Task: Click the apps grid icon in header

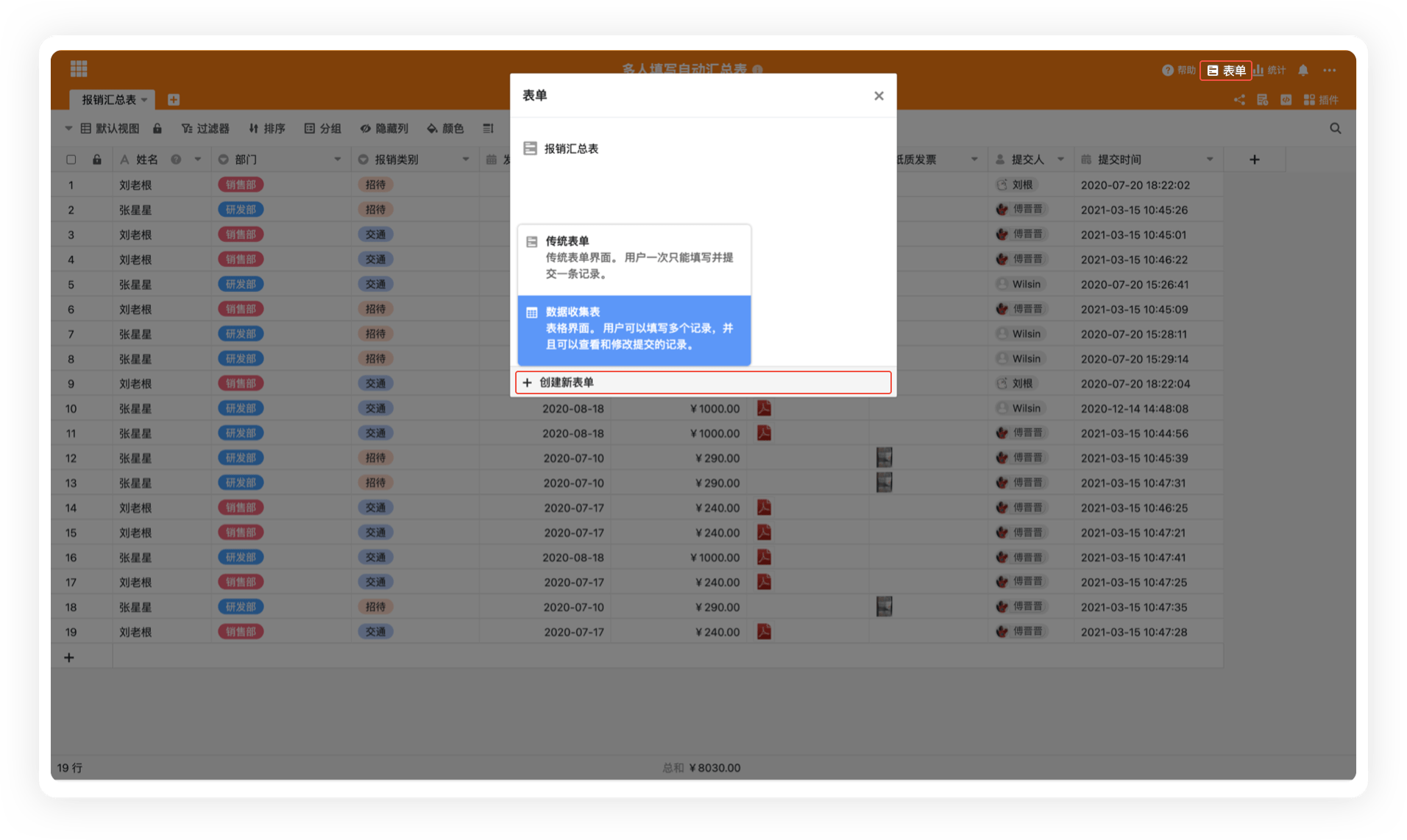Action: pos(79,69)
